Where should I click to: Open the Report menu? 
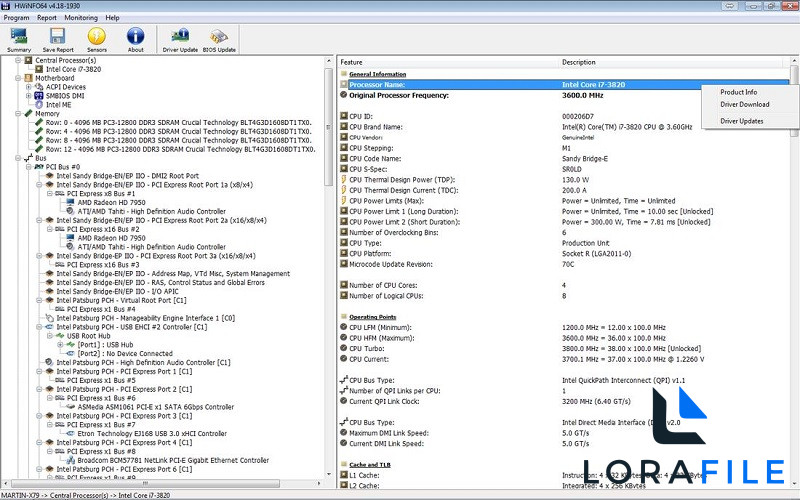(x=46, y=17)
